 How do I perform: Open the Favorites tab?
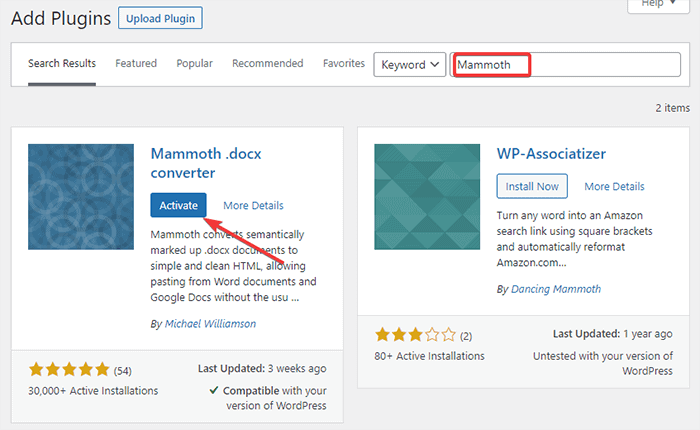click(344, 64)
